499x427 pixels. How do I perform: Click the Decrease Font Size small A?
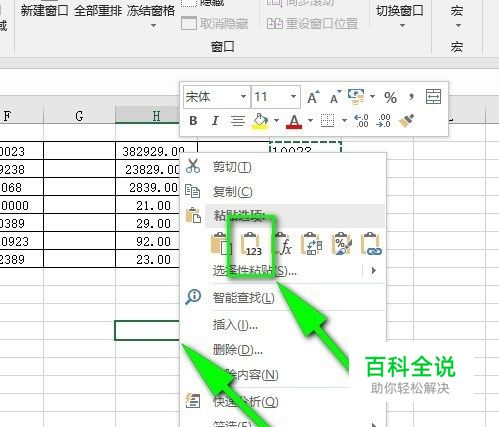coord(335,97)
